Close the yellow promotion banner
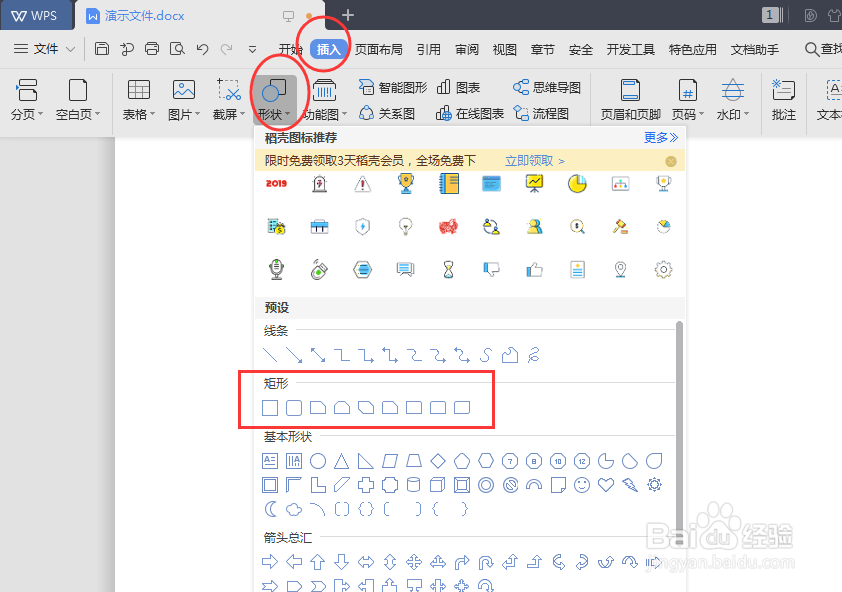Screen dimensions: 842x592 click(x=671, y=161)
